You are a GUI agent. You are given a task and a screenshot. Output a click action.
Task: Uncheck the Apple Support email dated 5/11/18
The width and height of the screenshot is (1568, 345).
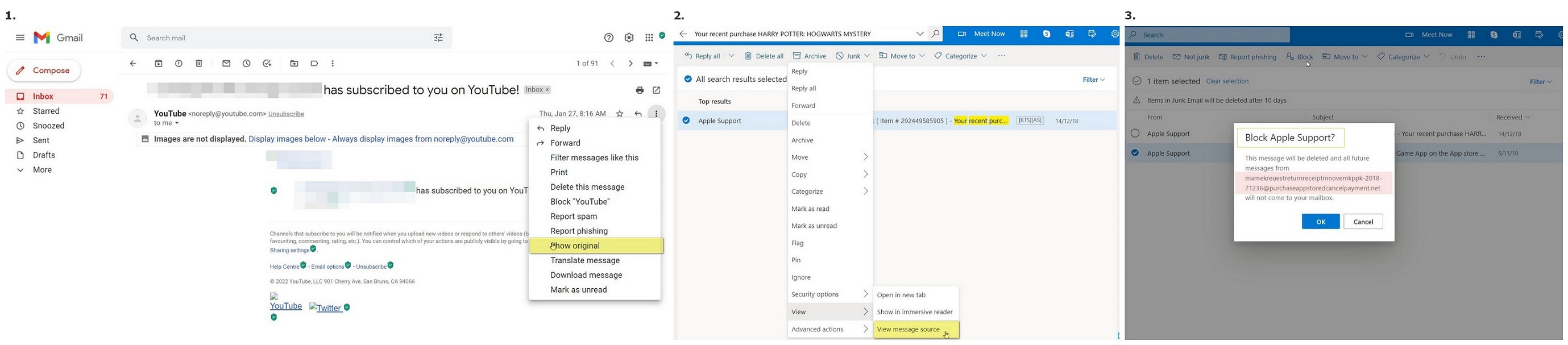[1135, 153]
